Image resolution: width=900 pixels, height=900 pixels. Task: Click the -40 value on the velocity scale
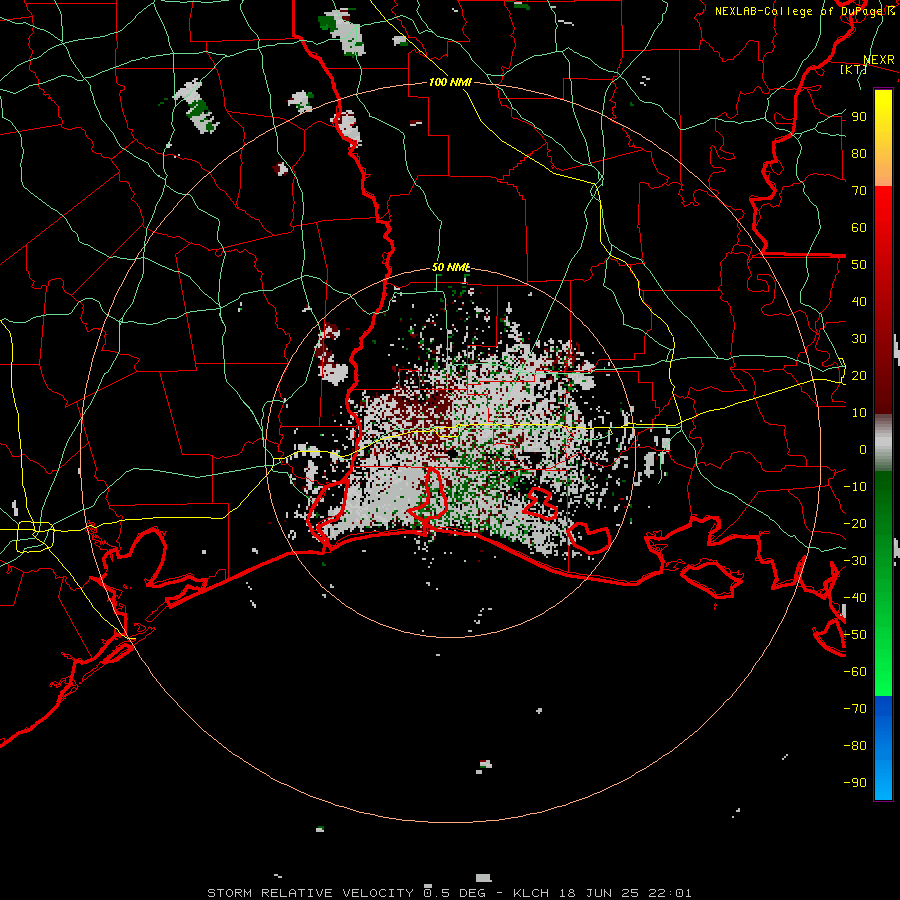[855, 598]
